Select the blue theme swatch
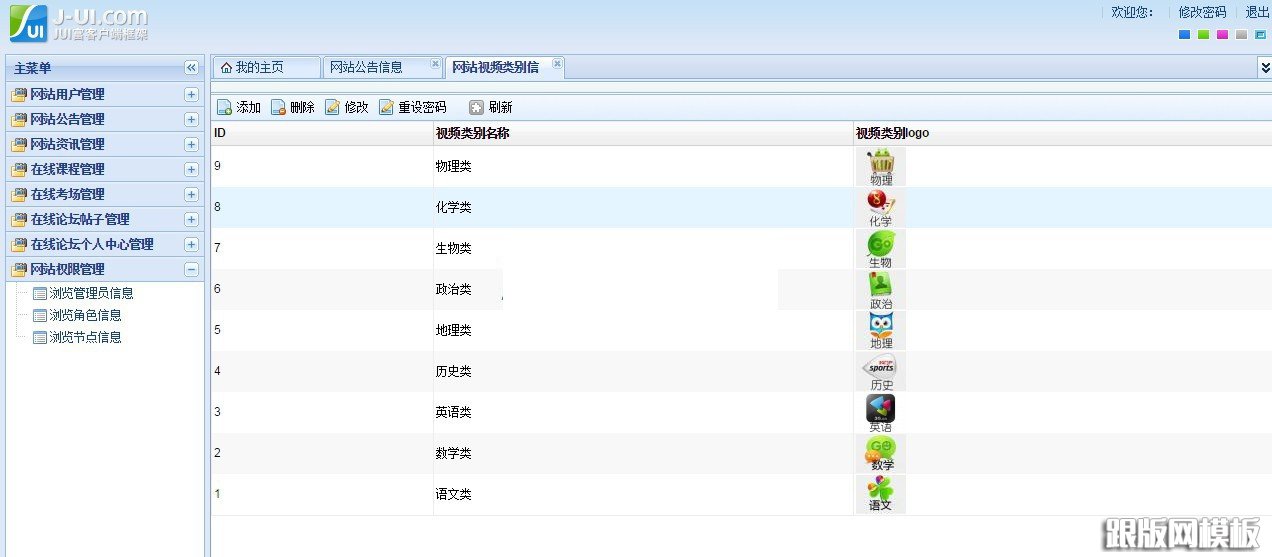The width and height of the screenshot is (1272, 557). click(1185, 35)
